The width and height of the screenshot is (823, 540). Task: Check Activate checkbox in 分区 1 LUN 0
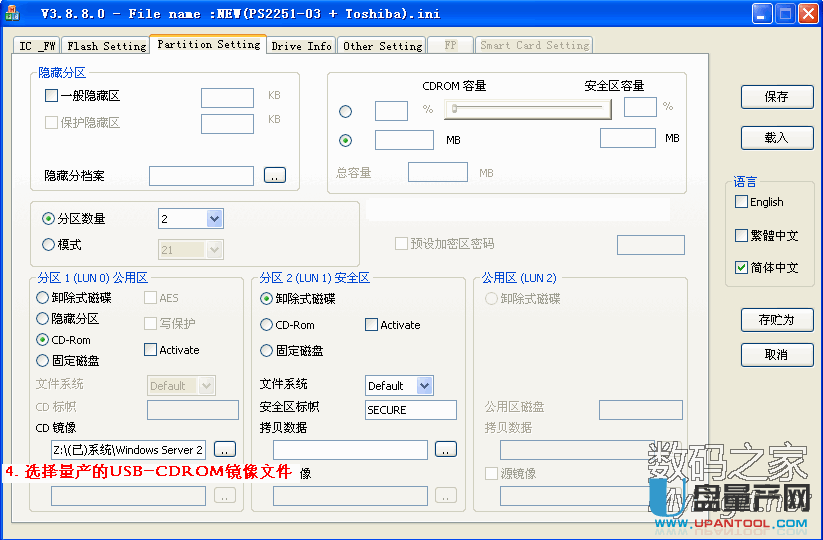coord(150,350)
